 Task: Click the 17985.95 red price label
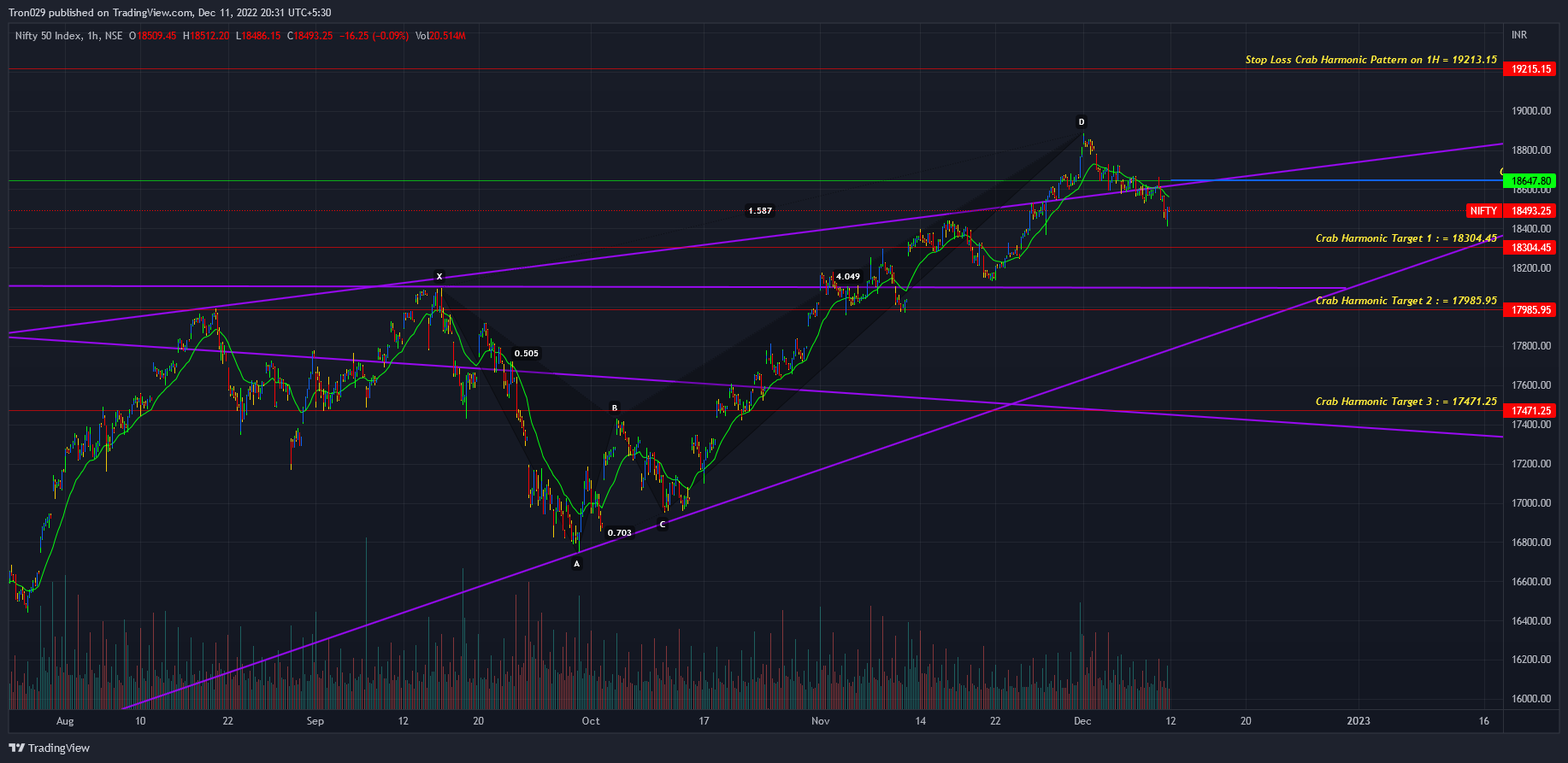(x=1530, y=310)
